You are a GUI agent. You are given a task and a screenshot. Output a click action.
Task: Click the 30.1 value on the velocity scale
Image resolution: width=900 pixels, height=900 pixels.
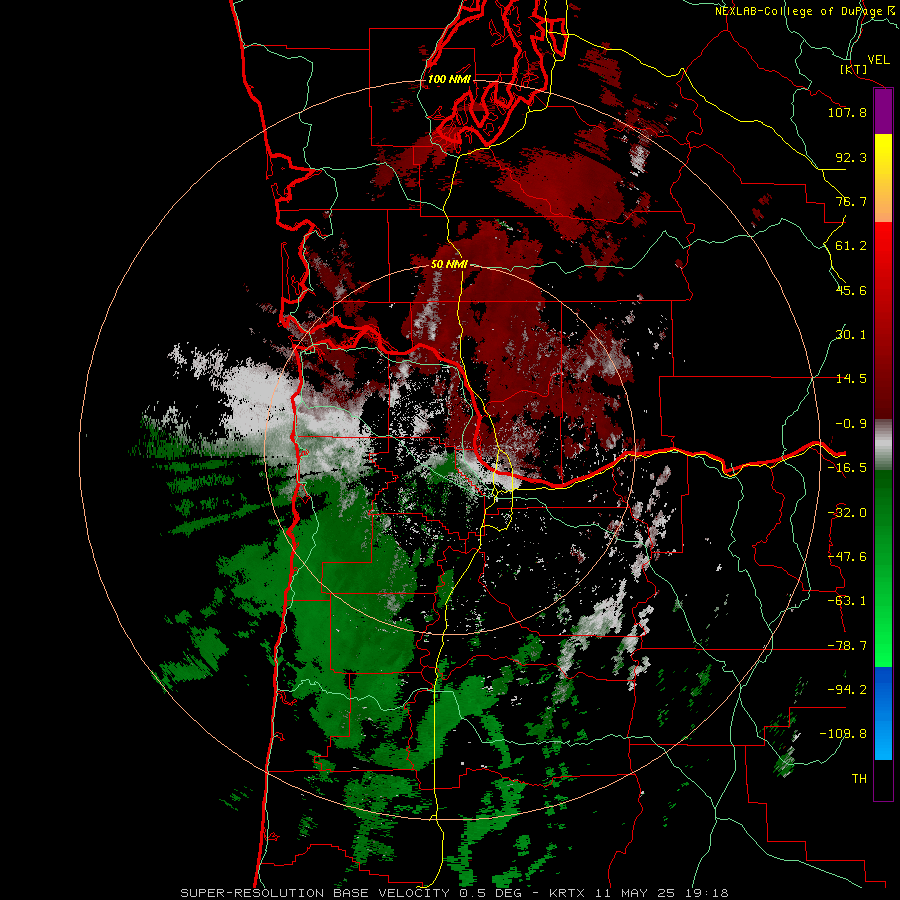(851, 335)
